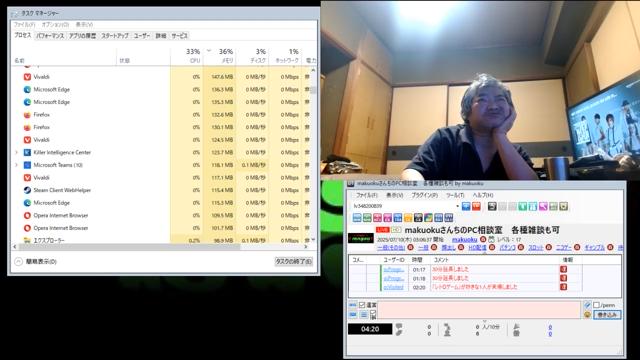Click the Steam Client WebHelper process icon
The image size is (640, 360).
coord(27,190)
